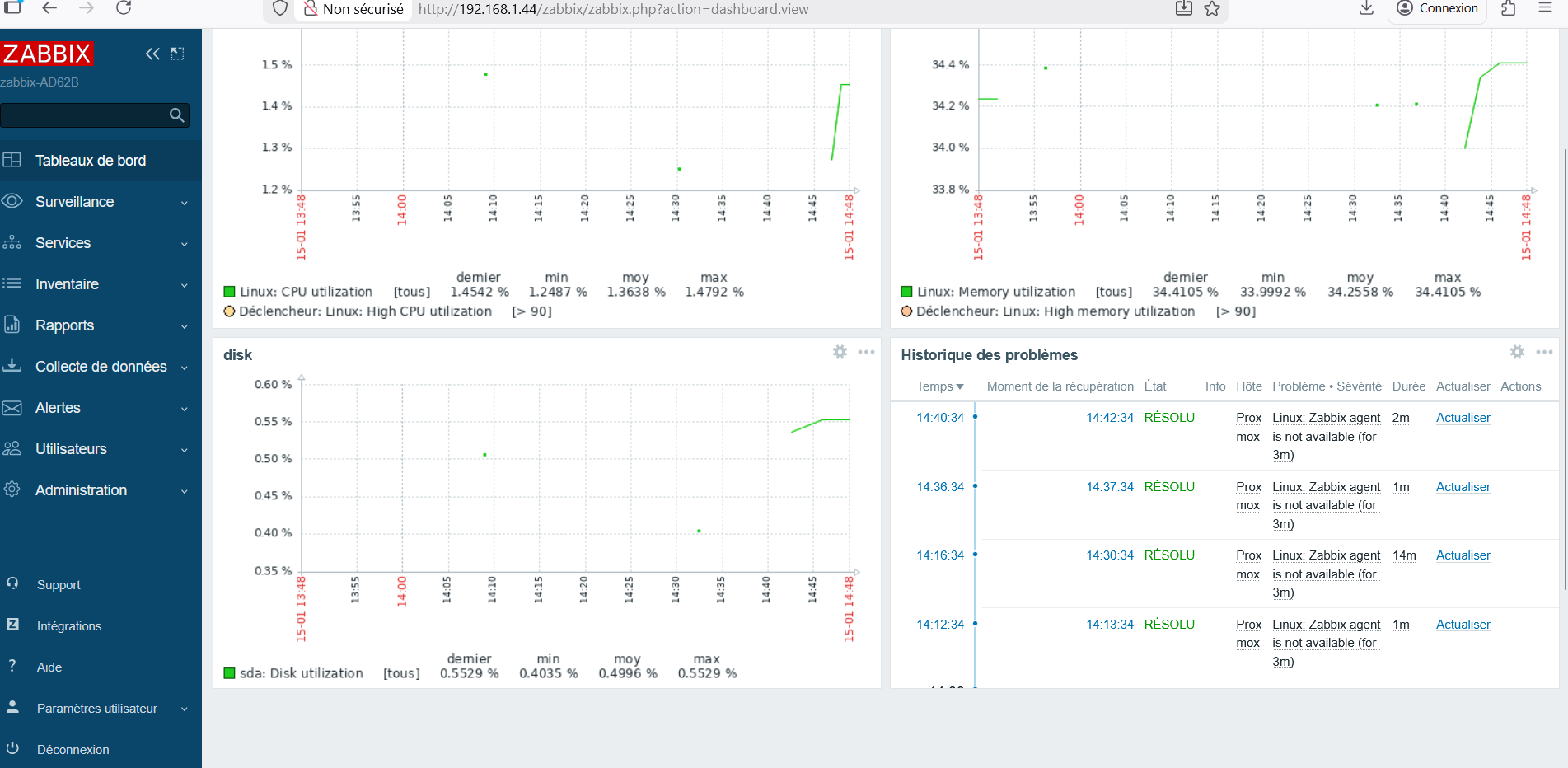Click Actualiser for the 14:40:34 problem

point(1463,418)
